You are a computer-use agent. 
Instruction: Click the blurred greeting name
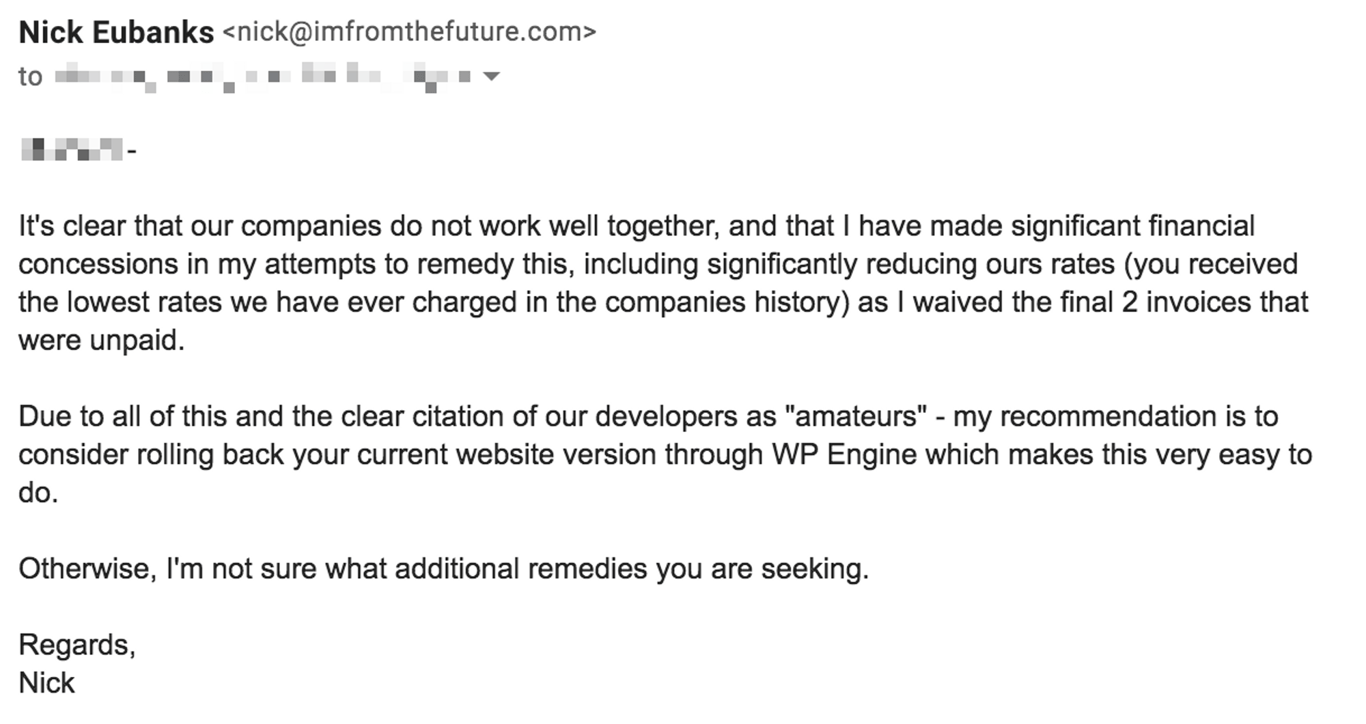coord(72,151)
